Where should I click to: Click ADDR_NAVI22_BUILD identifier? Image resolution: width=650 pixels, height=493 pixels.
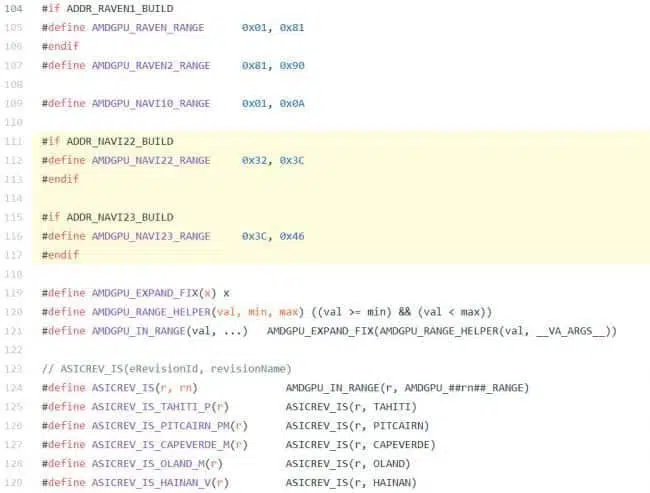tap(120, 141)
